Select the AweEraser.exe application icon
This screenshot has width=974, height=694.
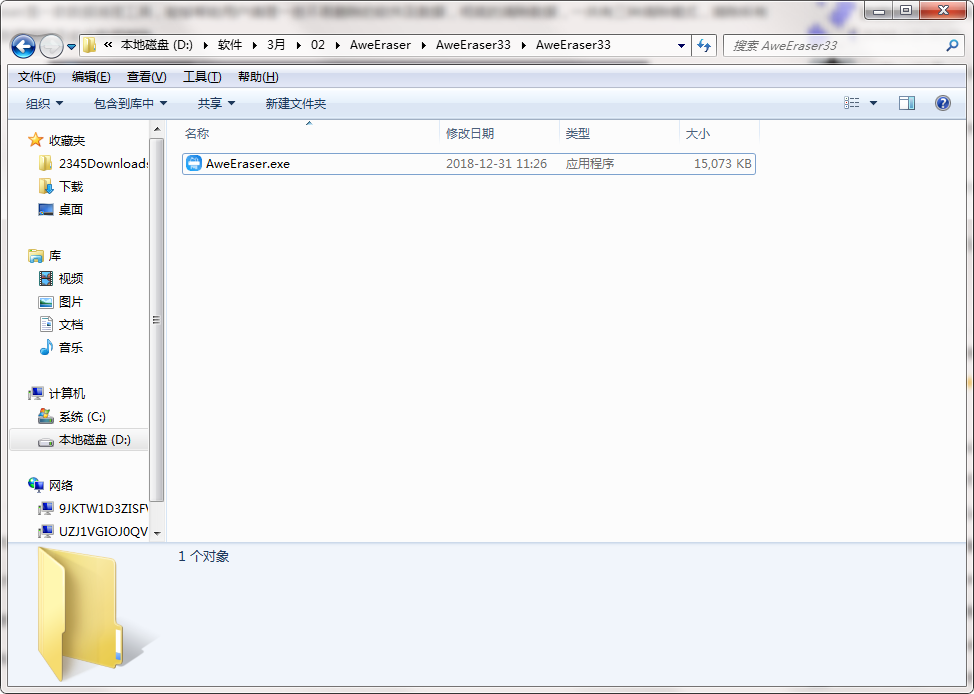click(x=194, y=164)
